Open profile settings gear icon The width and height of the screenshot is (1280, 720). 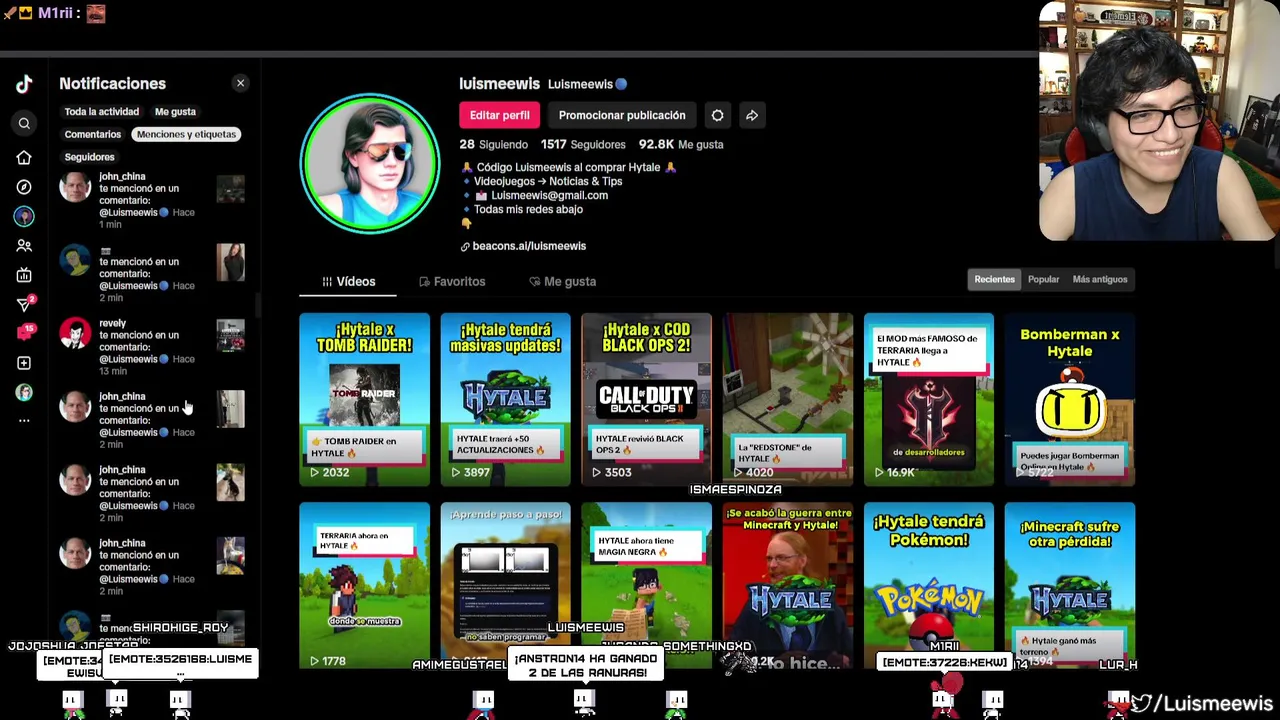717,115
